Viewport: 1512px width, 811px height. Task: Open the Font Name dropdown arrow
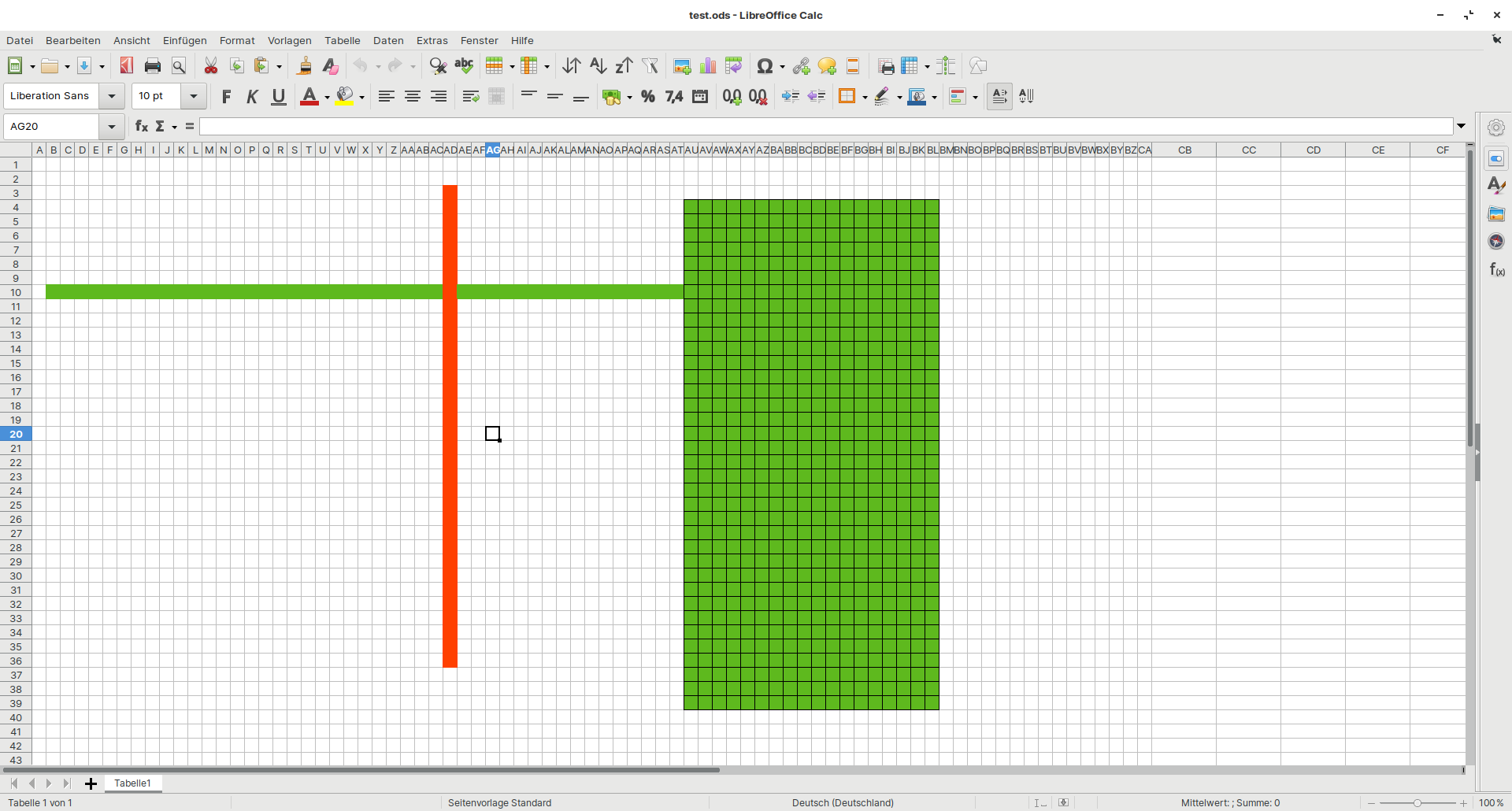click(112, 96)
